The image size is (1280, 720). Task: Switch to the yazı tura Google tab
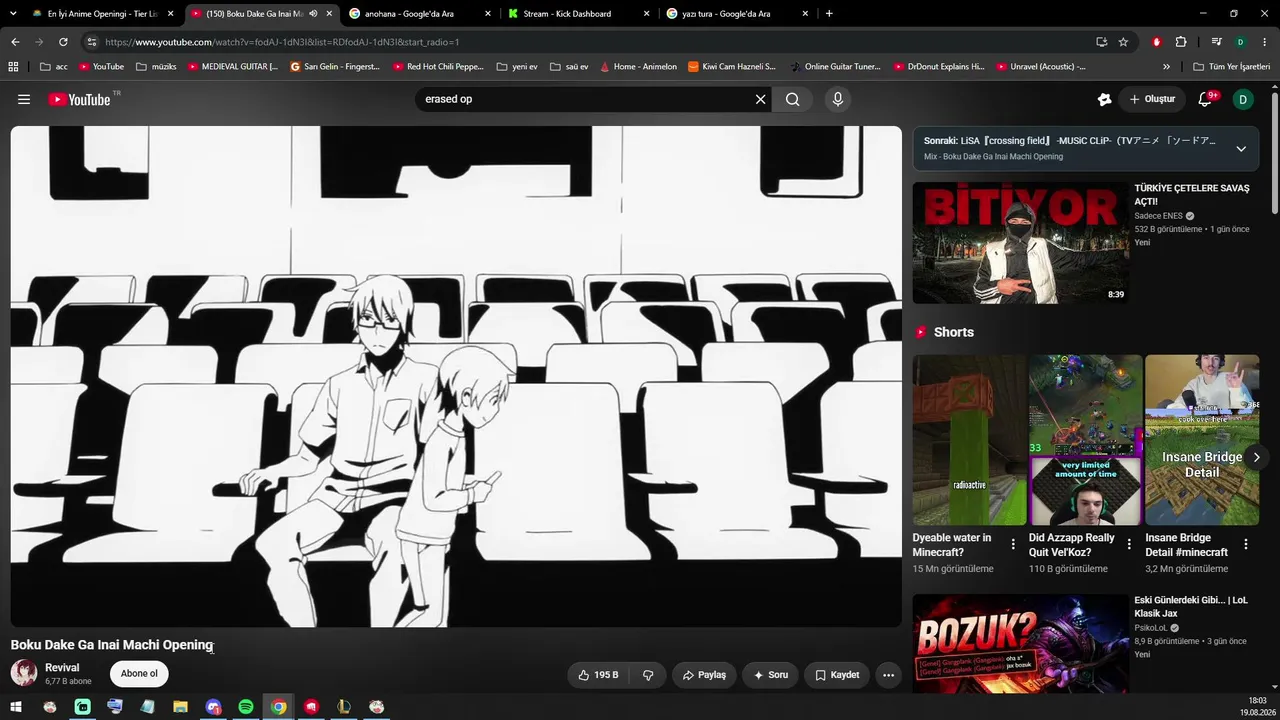click(736, 14)
